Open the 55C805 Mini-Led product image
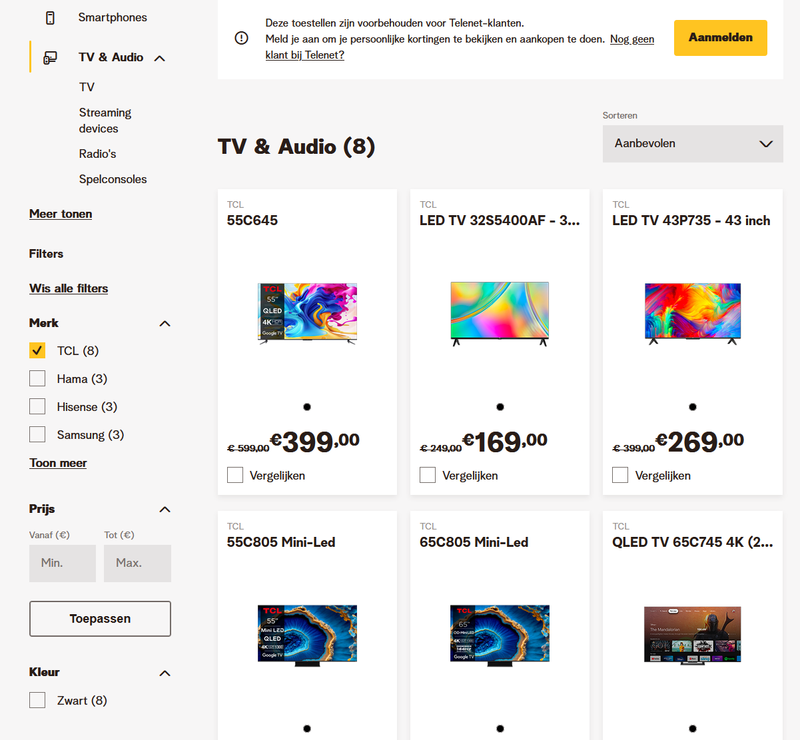The width and height of the screenshot is (800, 740). (307, 634)
